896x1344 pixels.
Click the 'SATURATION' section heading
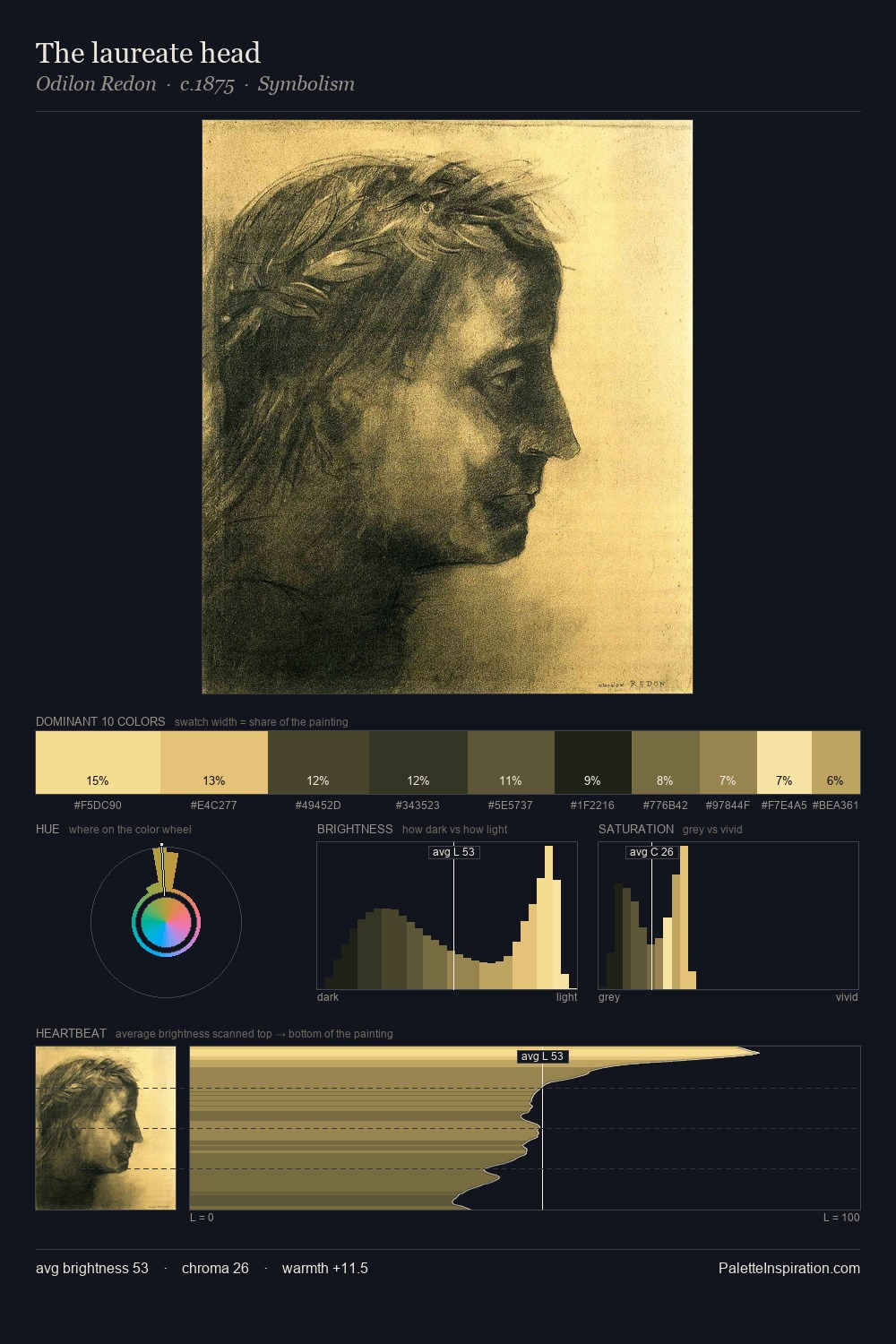pos(636,829)
